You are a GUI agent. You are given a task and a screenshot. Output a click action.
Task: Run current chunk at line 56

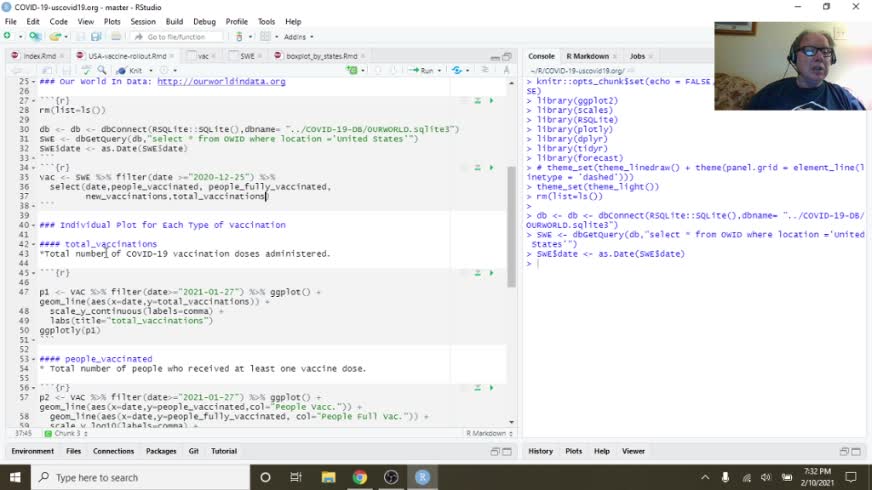[491, 388]
